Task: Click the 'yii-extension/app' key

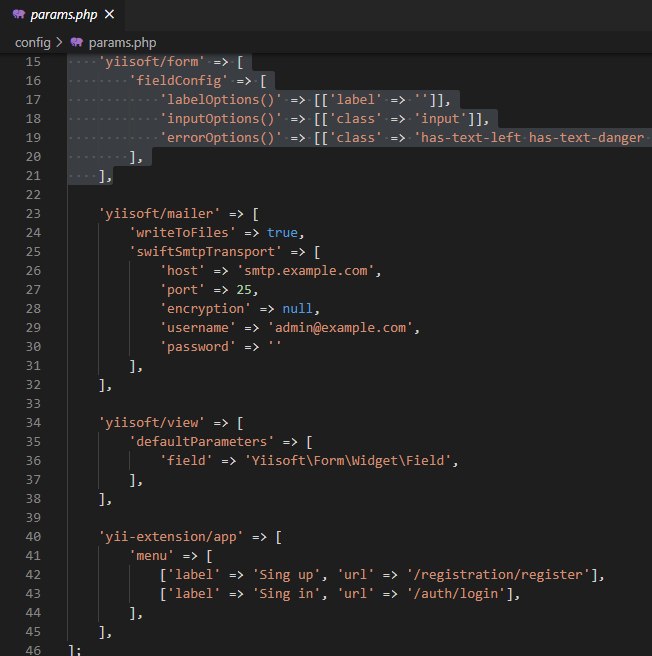Action: 171,537
